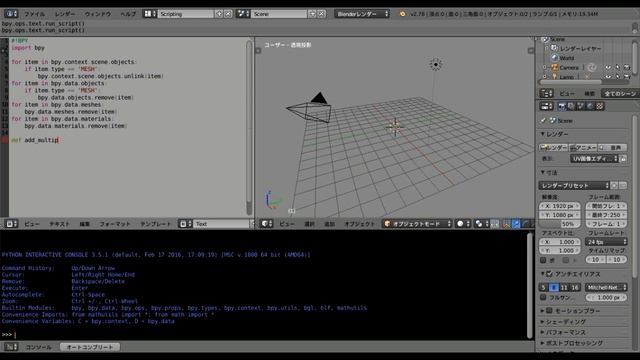Expand the Lamp item in outliner
640x360 pixels.
click(544, 77)
